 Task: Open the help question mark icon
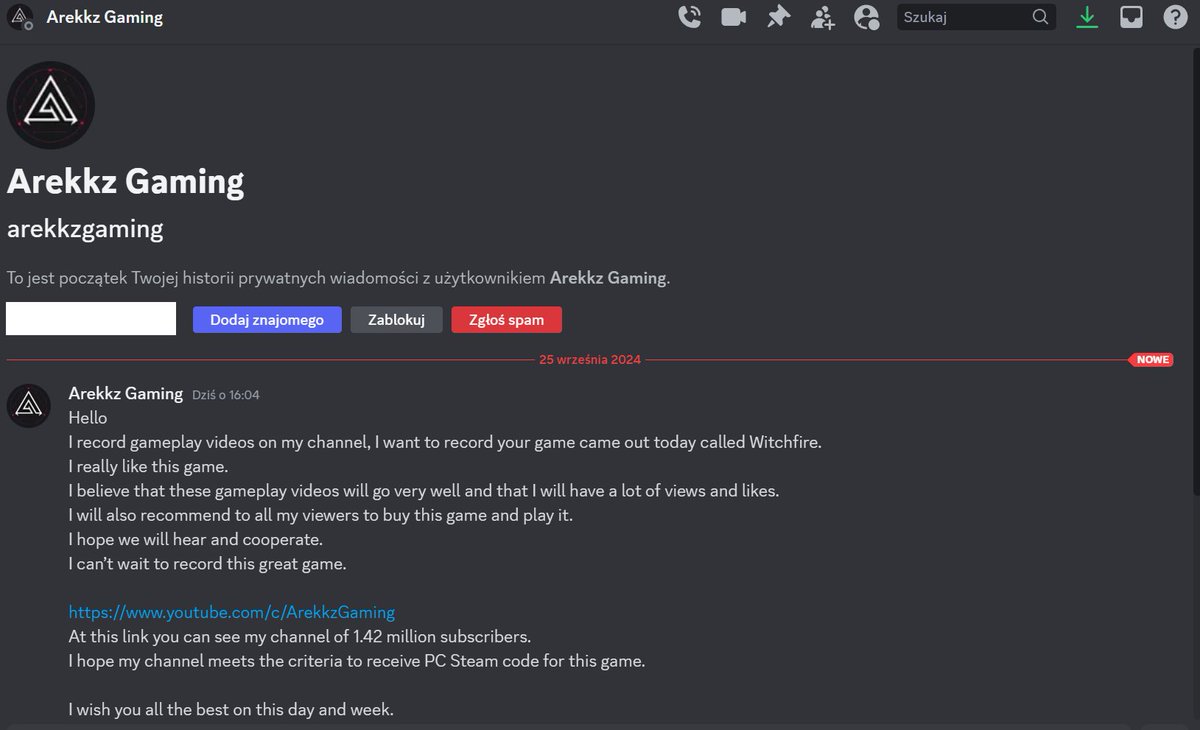click(1175, 17)
